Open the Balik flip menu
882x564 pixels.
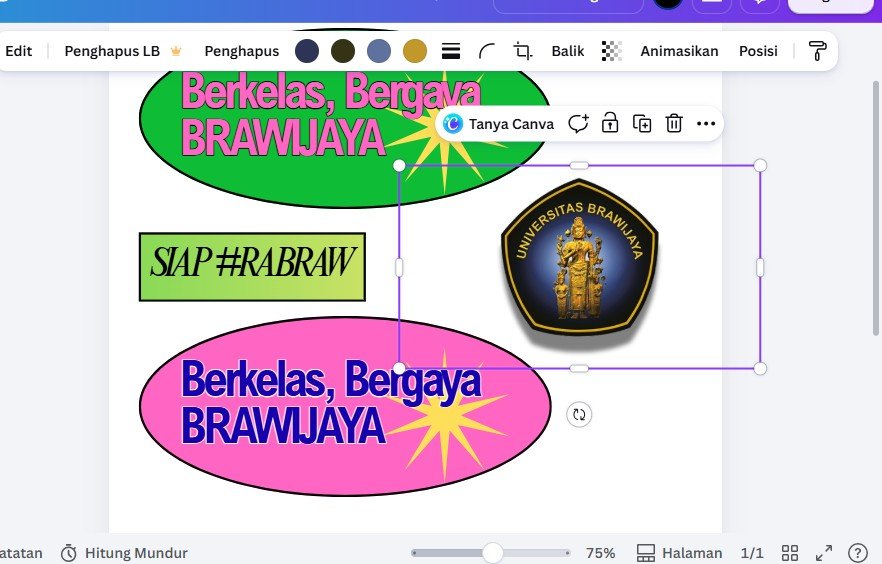(568, 51)
